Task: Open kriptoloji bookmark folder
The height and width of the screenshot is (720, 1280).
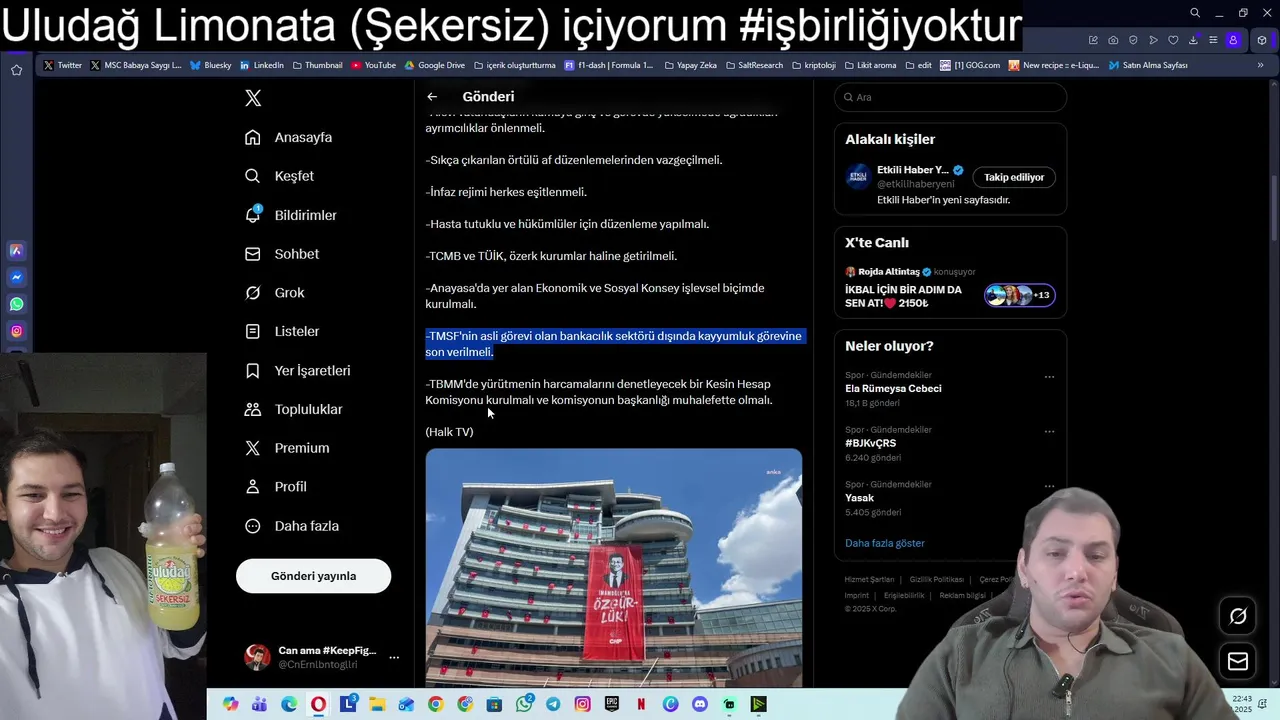Action: tap(813, 65)
